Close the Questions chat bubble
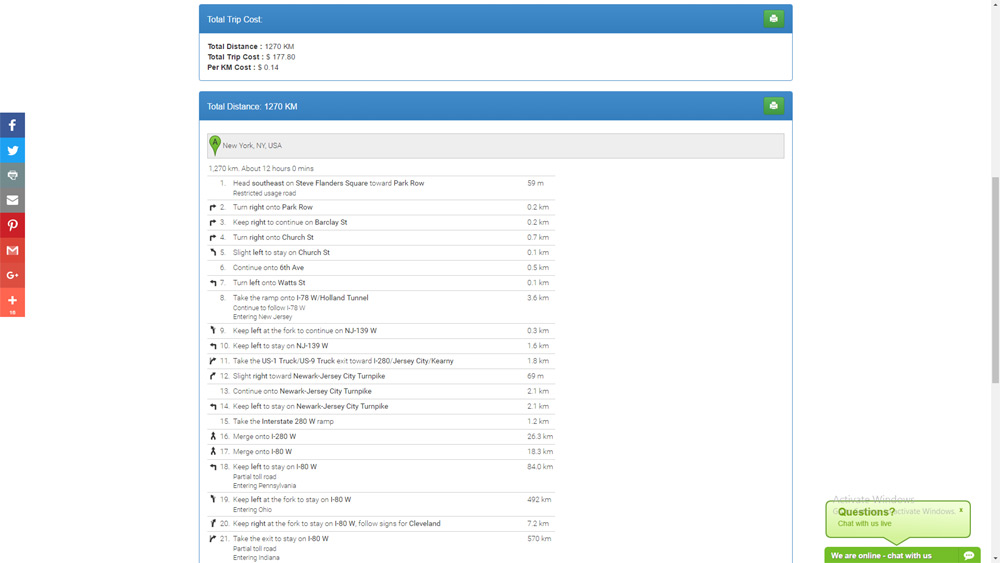The width and height of the screenshot is (1000, 563). pos(961,509)
